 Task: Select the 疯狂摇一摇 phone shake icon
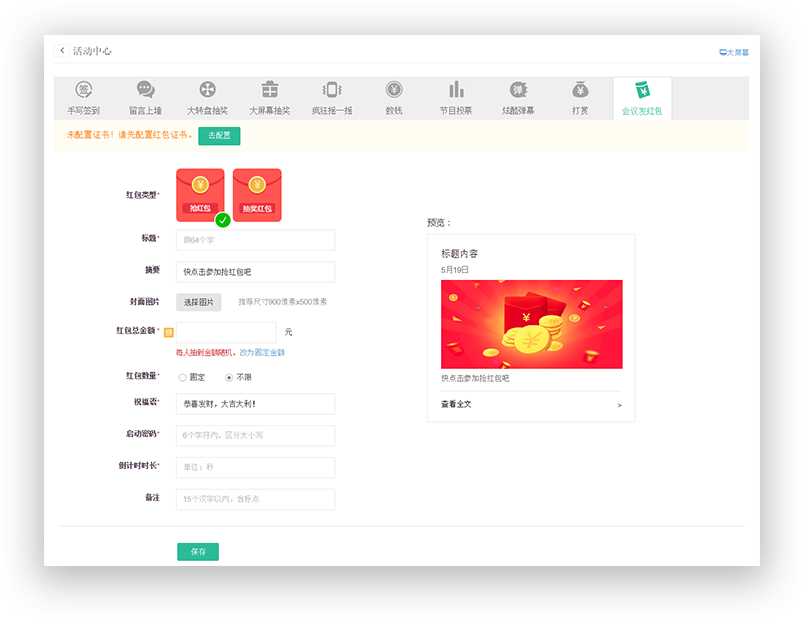pos(332,90)
